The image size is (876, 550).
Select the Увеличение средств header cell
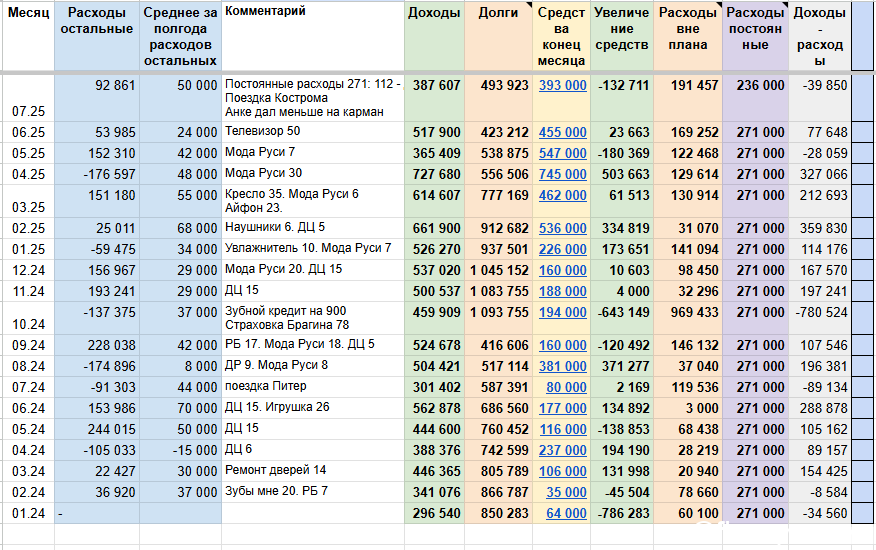(622, 37)
